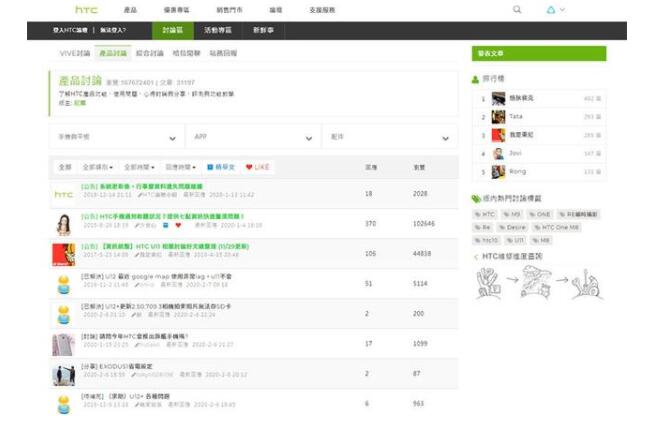Open the EXODUS1 省電設定 thread
The height and width of the screenshot is (422, 647).
point(117,366)
